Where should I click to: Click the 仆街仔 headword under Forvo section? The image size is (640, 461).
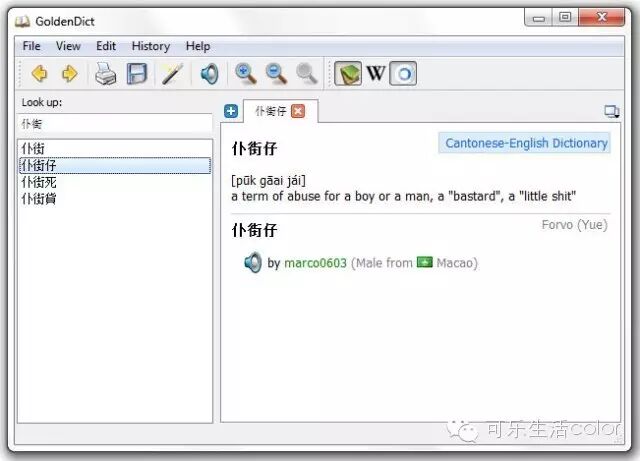[x=254, y=230]
